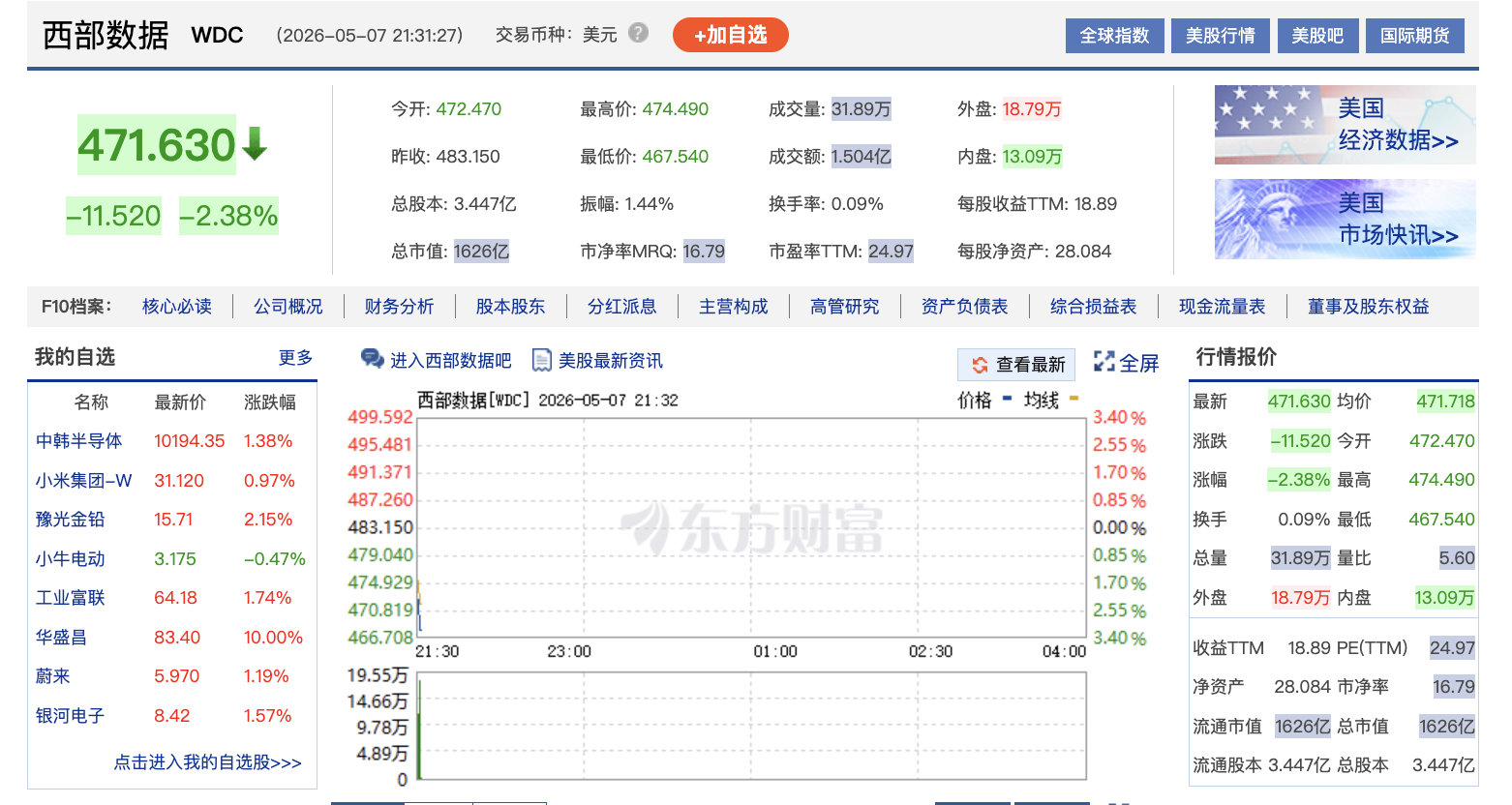1512x805 pixels.
Task: Click 市净率MRQ 16.79 value
Action: [x=704, y=252]
